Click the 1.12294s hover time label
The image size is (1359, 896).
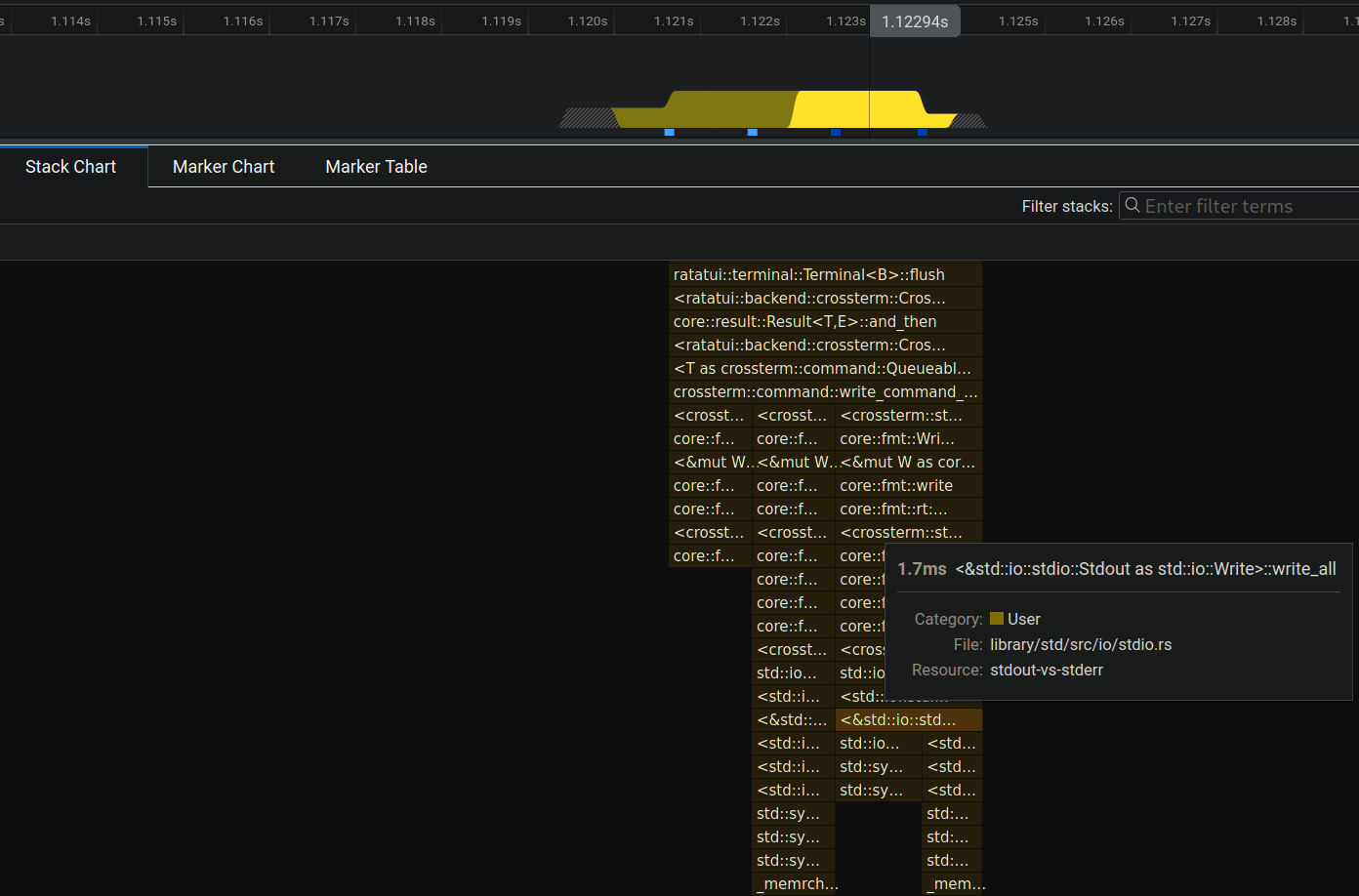click(x=915, y=21)
